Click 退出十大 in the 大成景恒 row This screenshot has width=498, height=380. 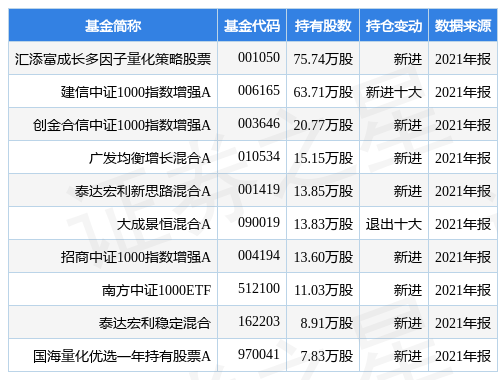(394, 224)
